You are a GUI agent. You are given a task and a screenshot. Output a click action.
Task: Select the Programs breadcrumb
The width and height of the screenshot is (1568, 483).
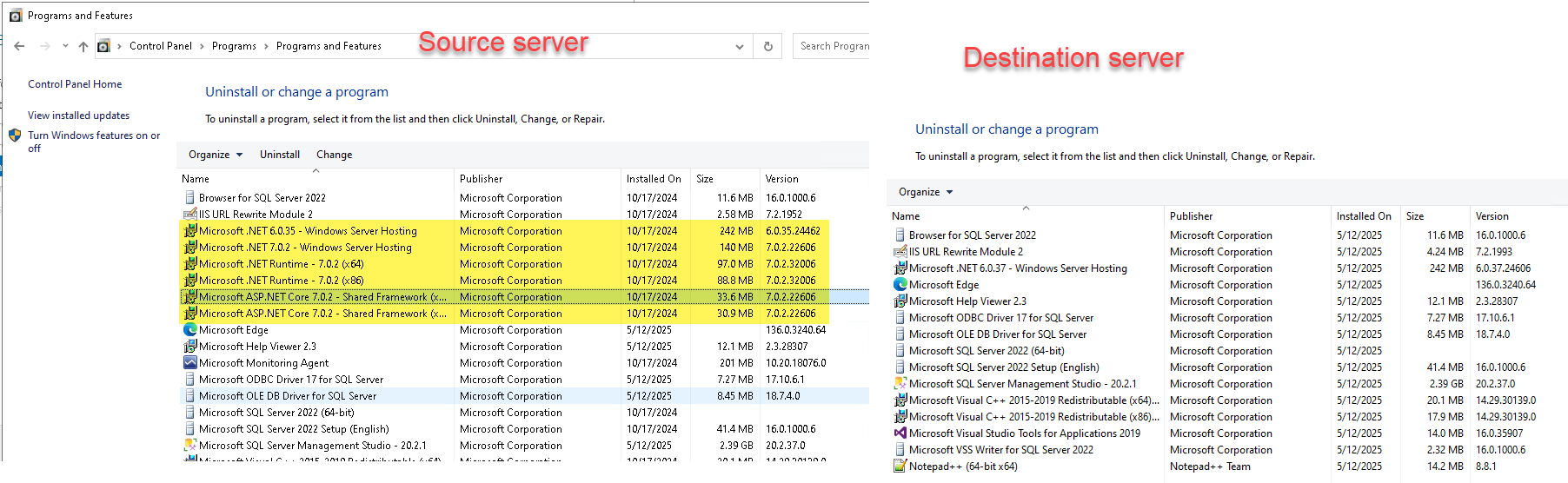tap(234, 46)
